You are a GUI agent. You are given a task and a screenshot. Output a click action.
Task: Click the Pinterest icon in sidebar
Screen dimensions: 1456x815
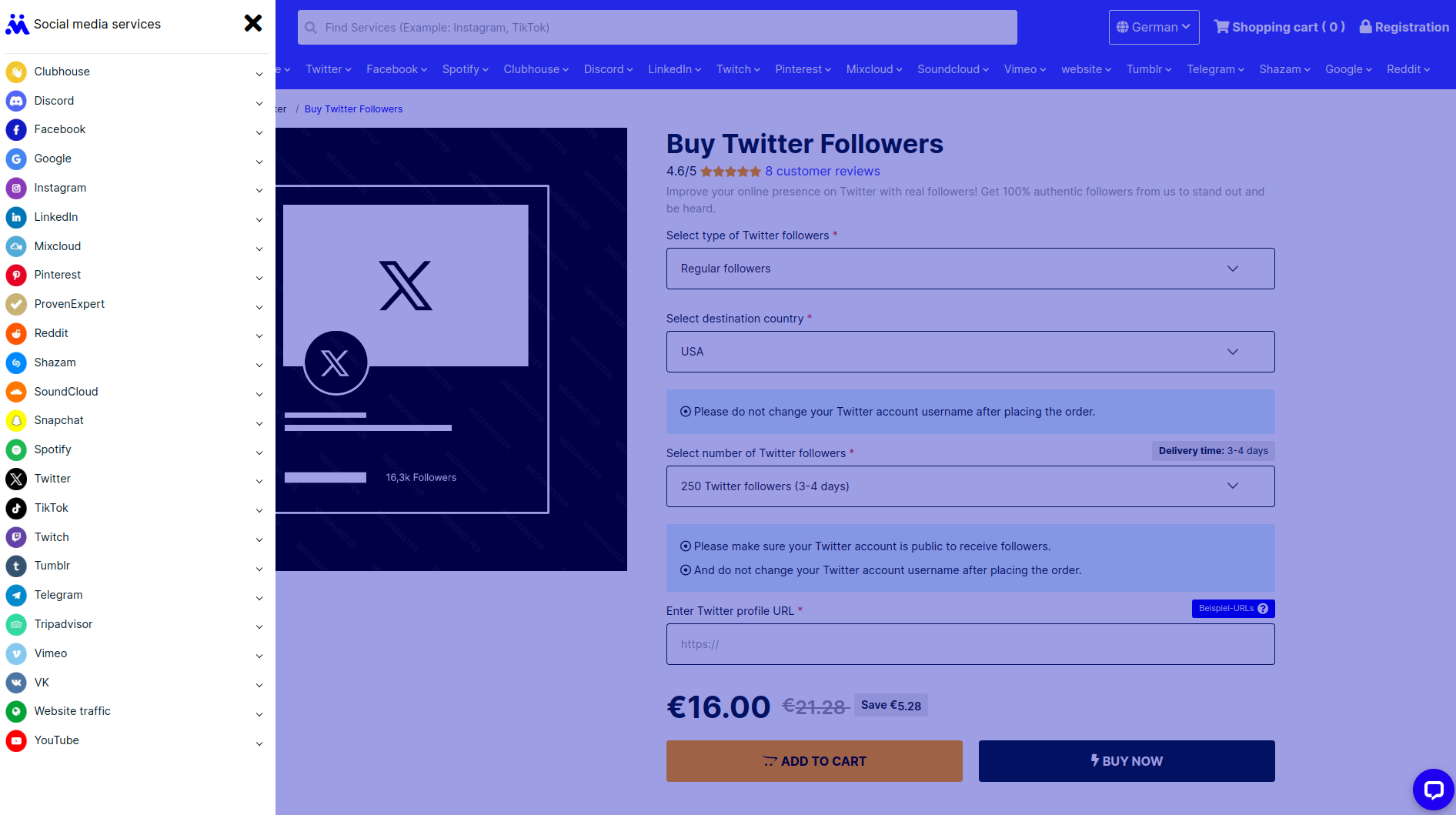16,276
